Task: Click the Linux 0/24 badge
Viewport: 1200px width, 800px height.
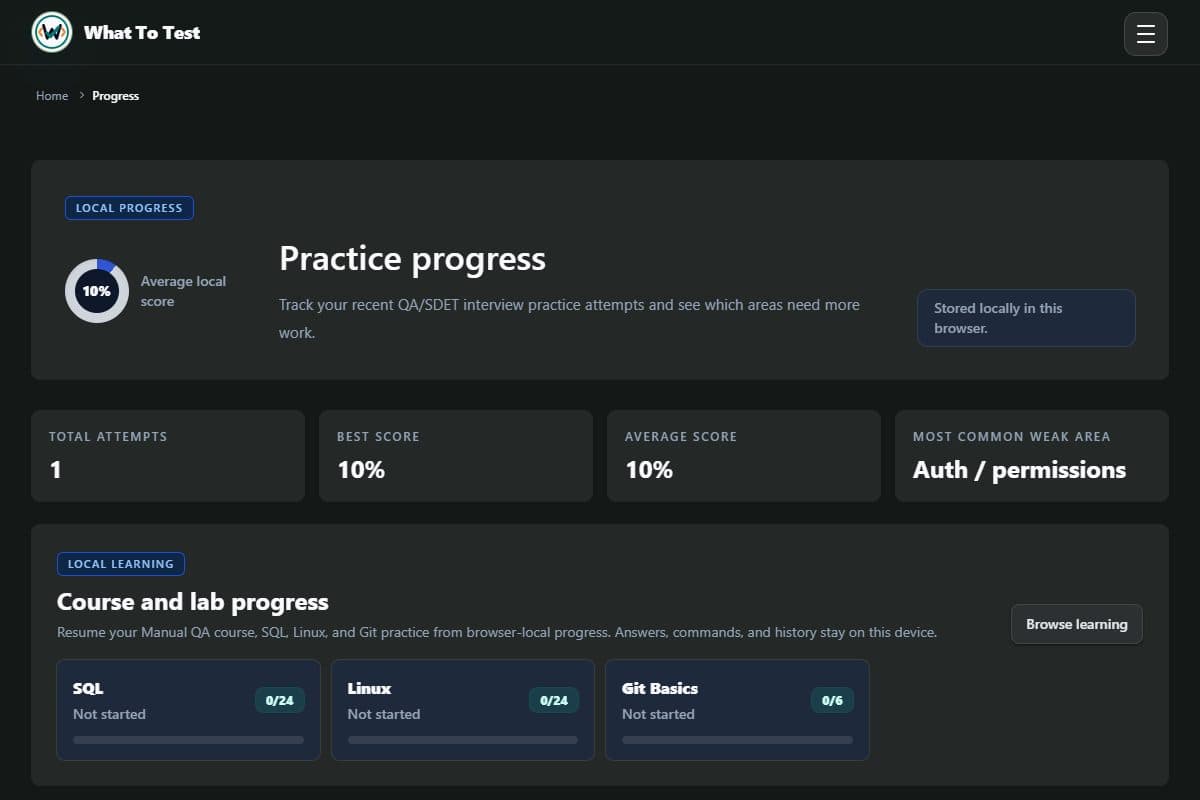Action: click(554, 701)
